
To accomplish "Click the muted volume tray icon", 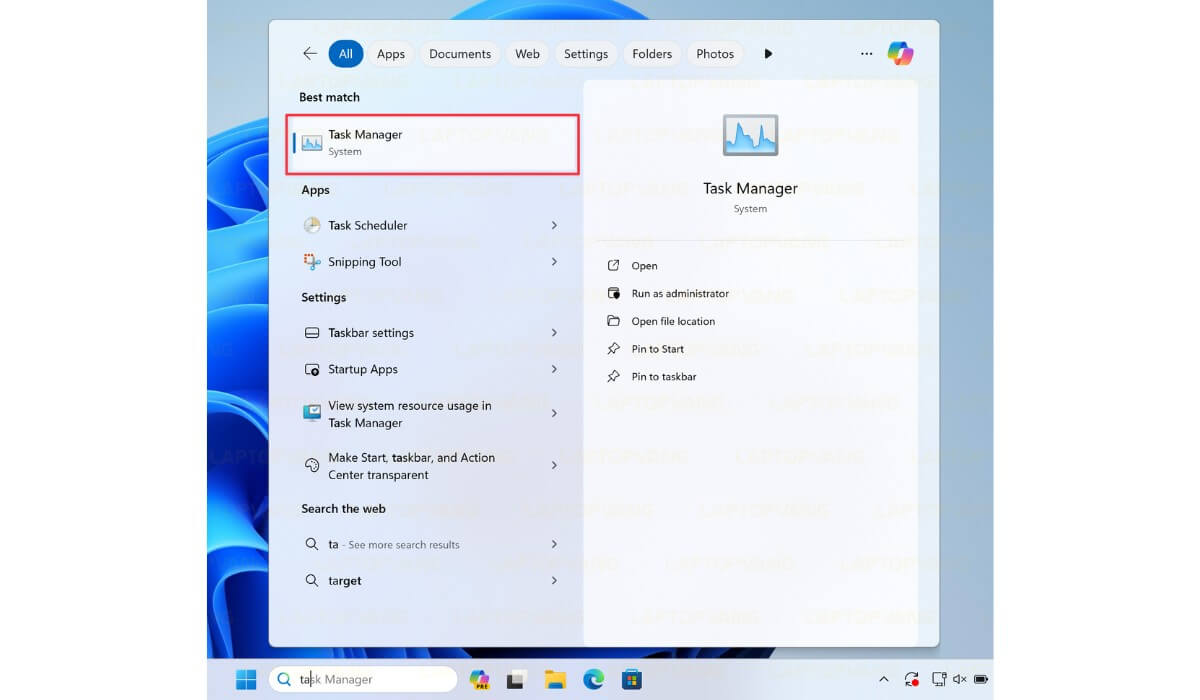I will tap(960, 680).
